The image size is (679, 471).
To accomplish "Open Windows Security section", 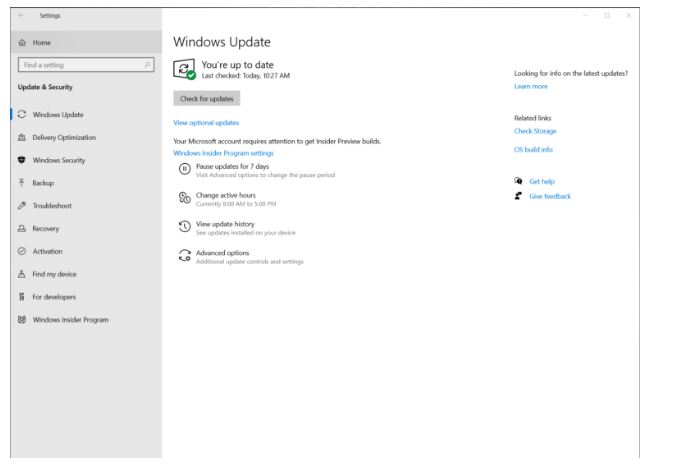I will pyautogui.click(x=86, y=160).
